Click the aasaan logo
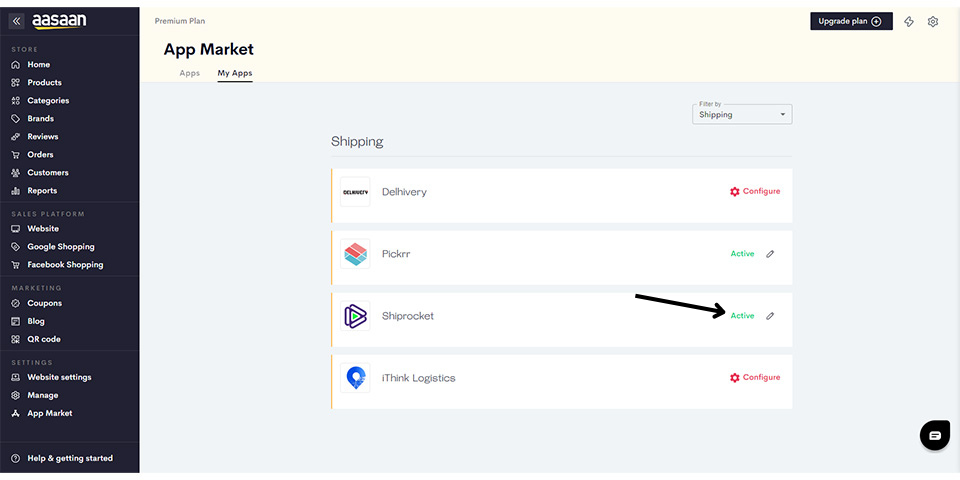 59,21
